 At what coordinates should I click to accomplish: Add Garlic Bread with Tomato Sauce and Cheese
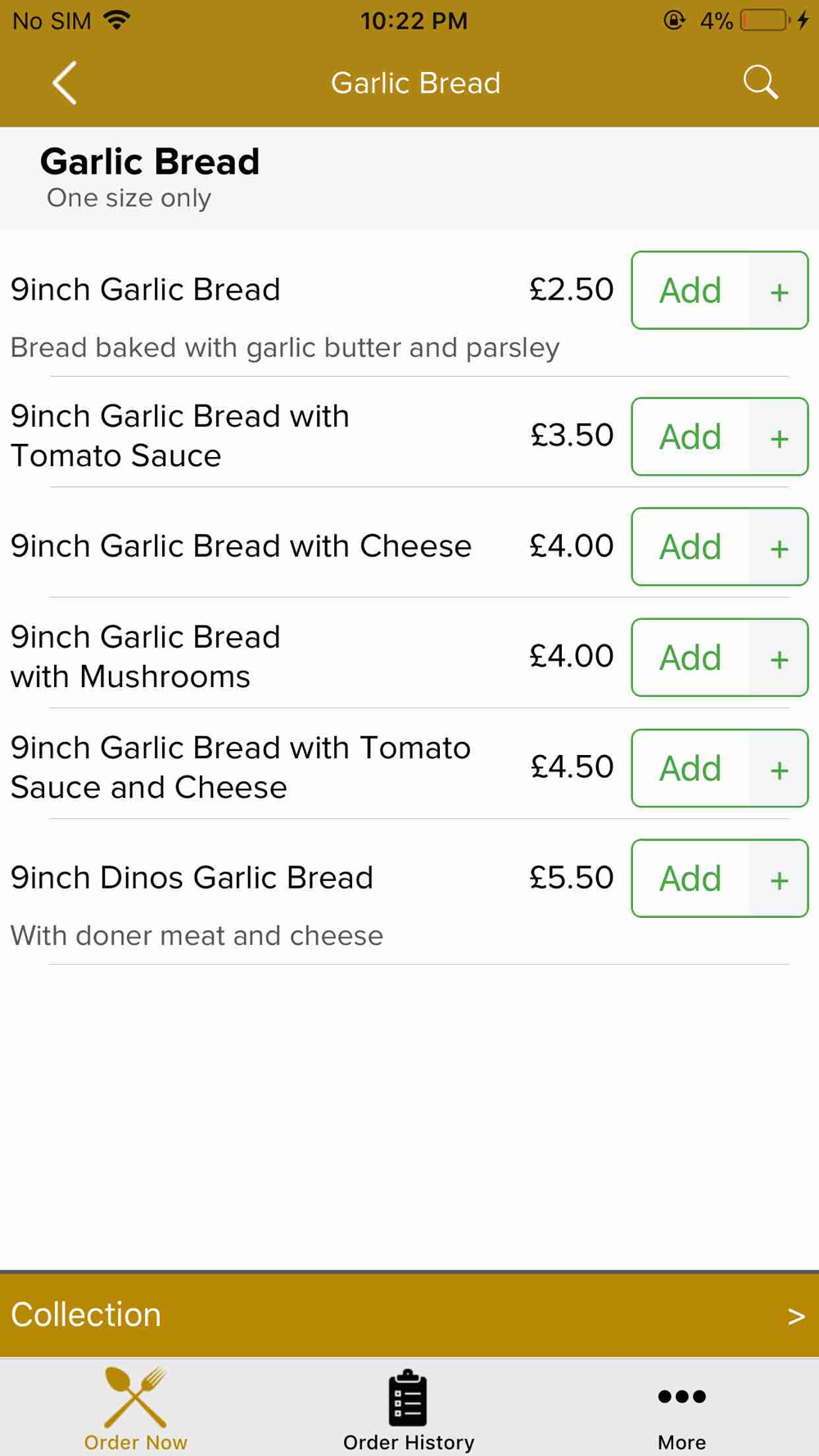click(x=690, y=768)
